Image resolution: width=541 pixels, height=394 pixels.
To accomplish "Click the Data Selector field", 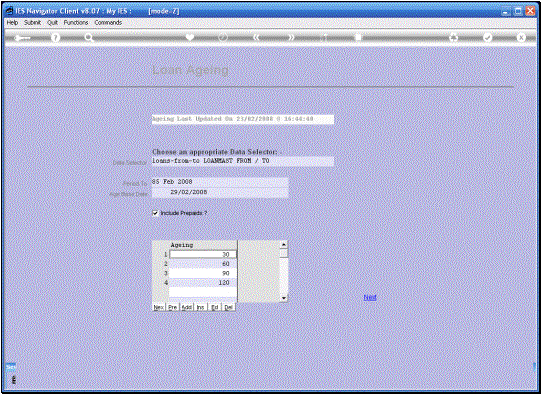I will coord(243,161).
